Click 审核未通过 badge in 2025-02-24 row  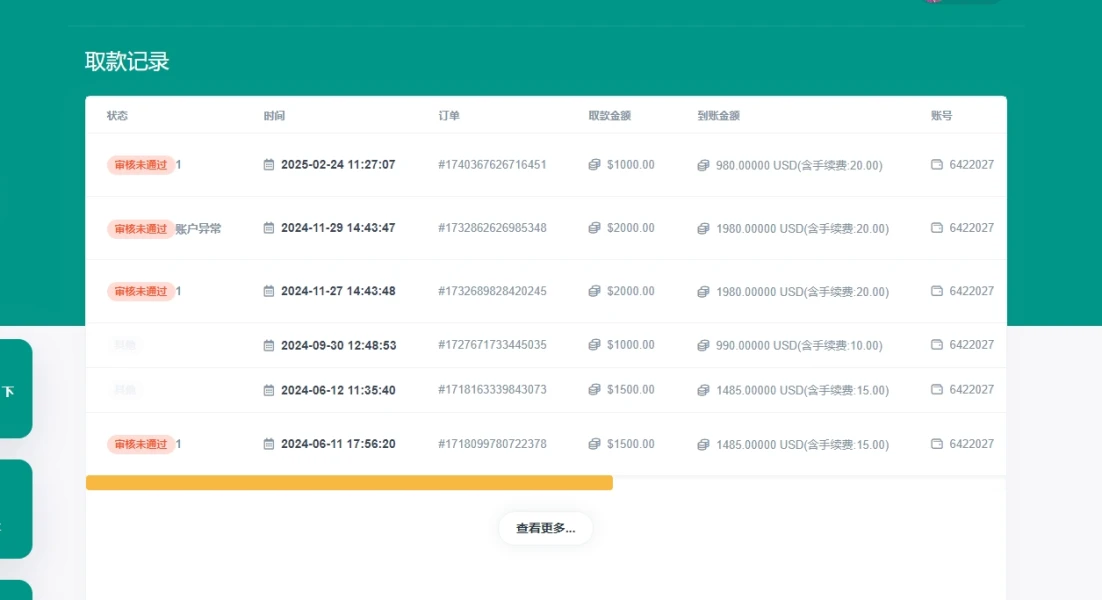[x=140, y=165]
